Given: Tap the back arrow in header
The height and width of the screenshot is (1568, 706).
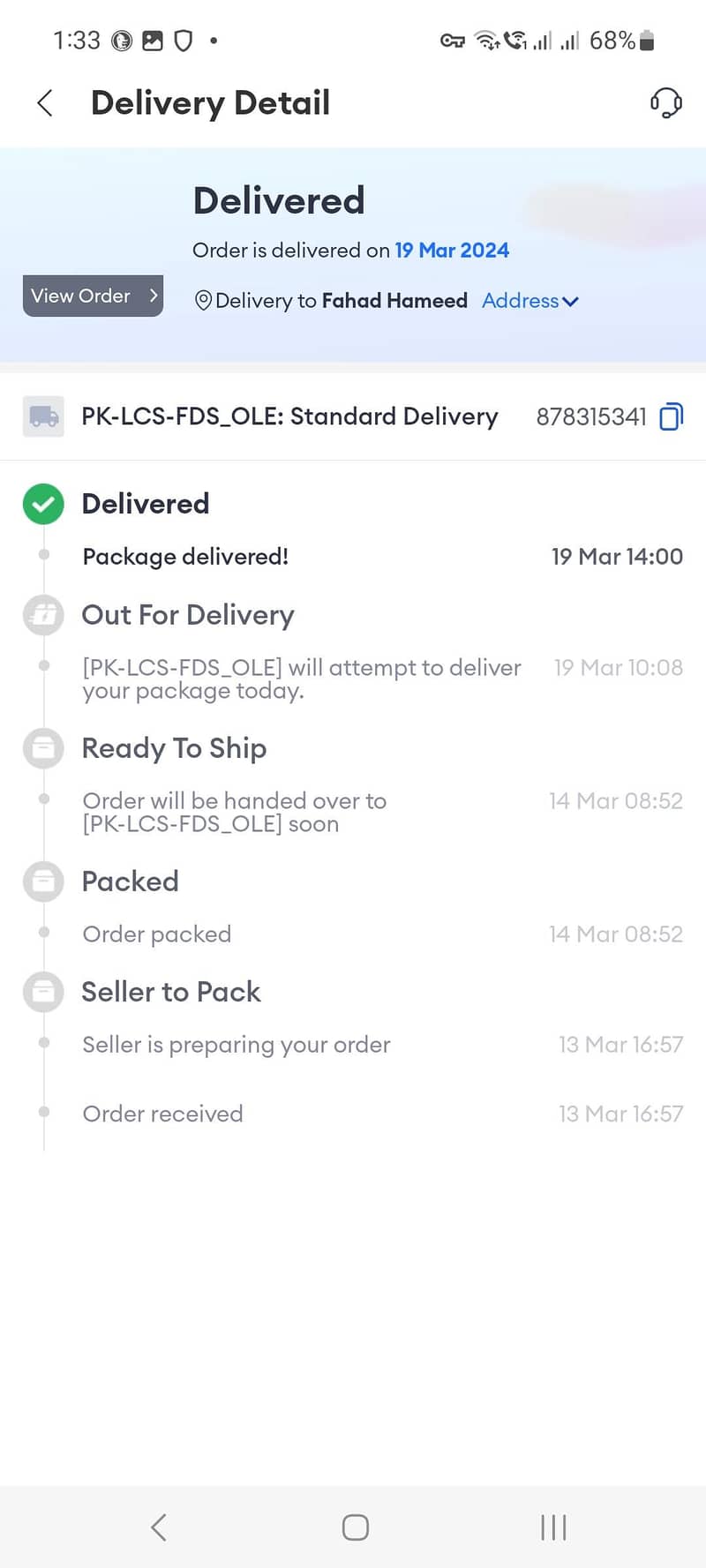Looking at the screenshot, I should (x=45, y=103).
